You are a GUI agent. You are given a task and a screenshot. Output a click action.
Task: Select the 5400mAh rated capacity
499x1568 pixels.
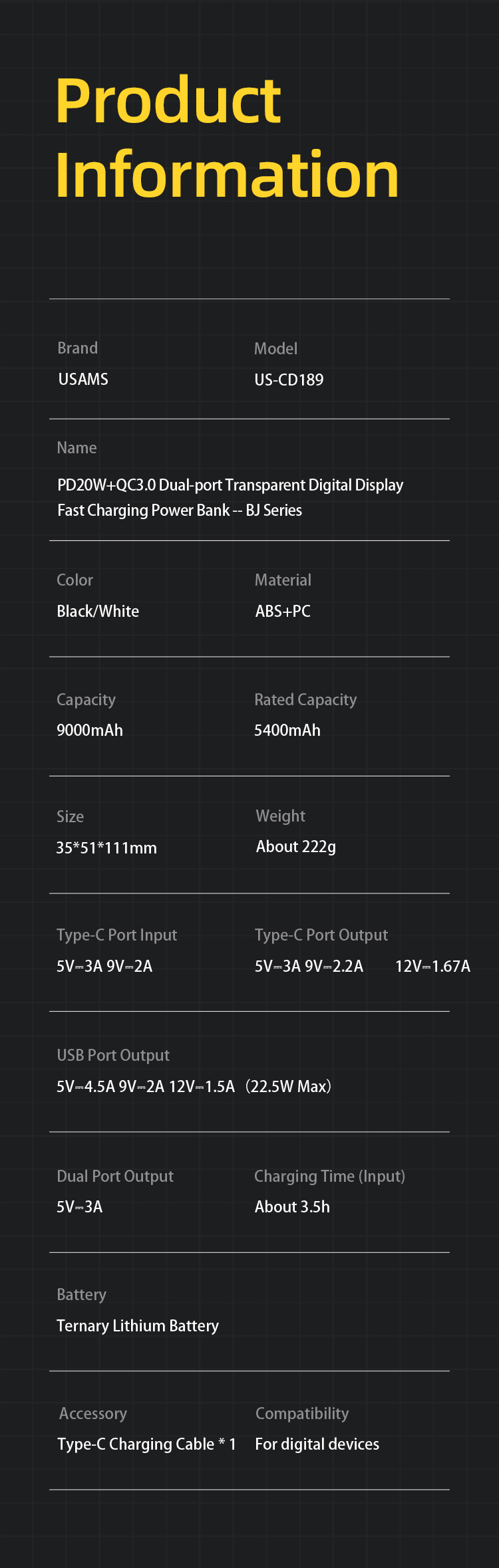tap(287, 730)
